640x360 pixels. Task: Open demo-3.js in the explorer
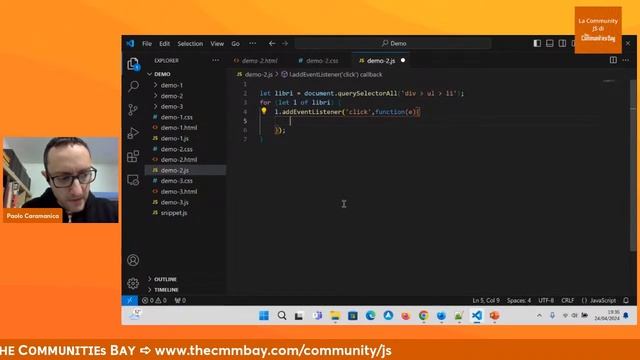point(186,202)
